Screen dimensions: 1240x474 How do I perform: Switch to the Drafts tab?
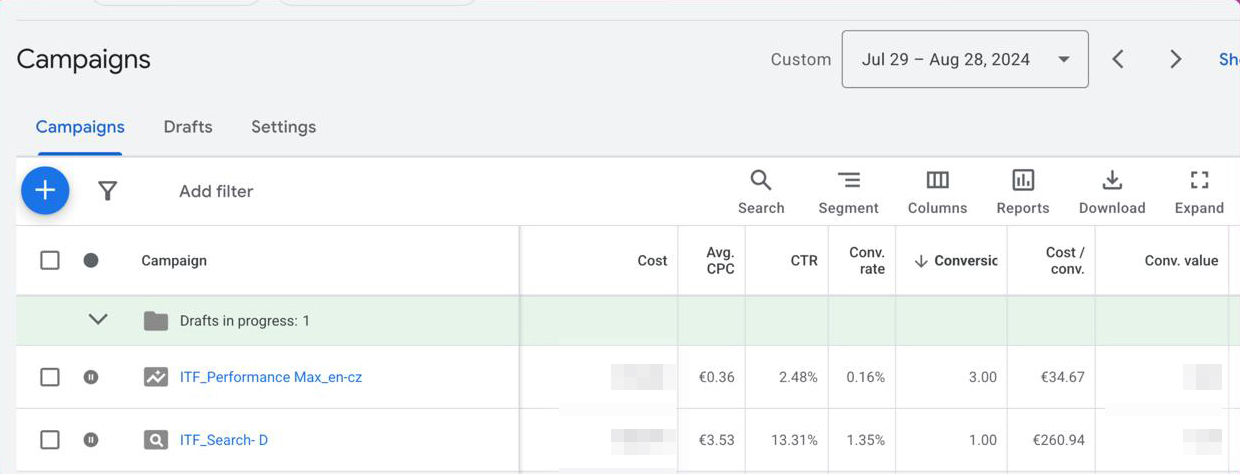pos(188,127)
